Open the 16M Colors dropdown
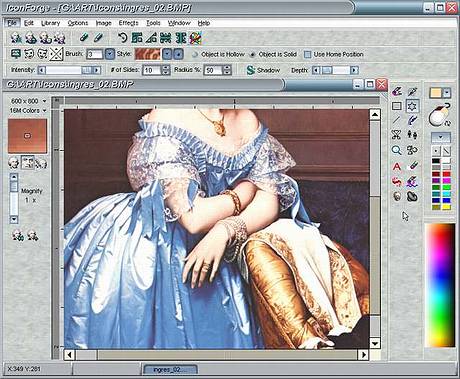This screenshot has width=460, height=379. tap(44, 110)
